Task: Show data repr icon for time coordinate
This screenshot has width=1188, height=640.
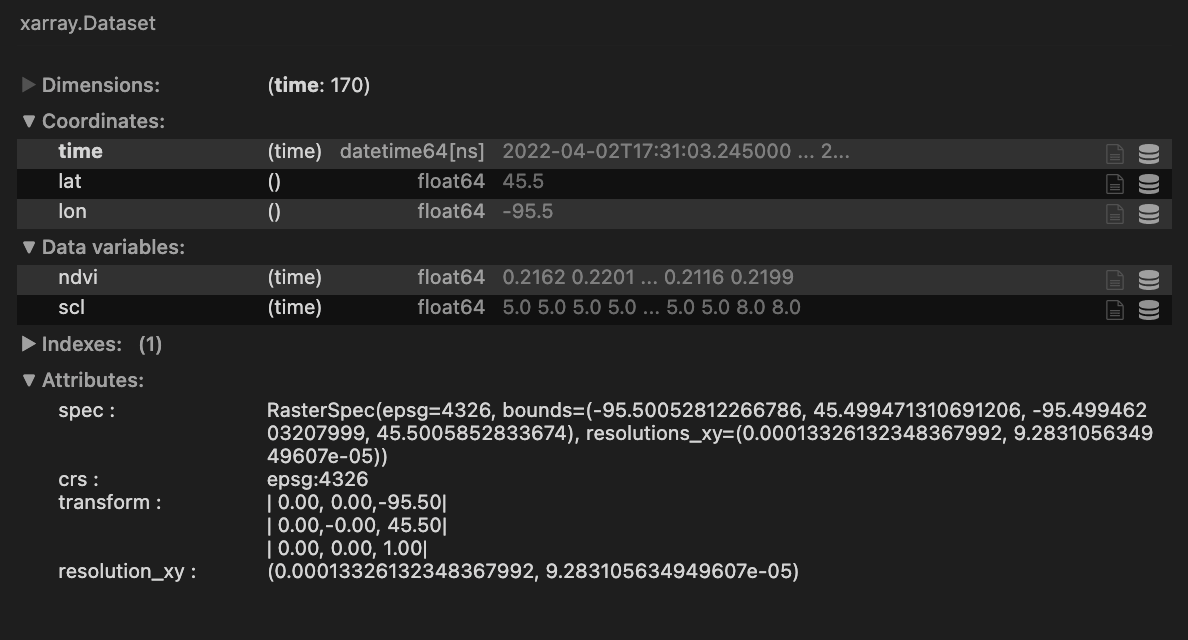Action: tap(1149, 154)
